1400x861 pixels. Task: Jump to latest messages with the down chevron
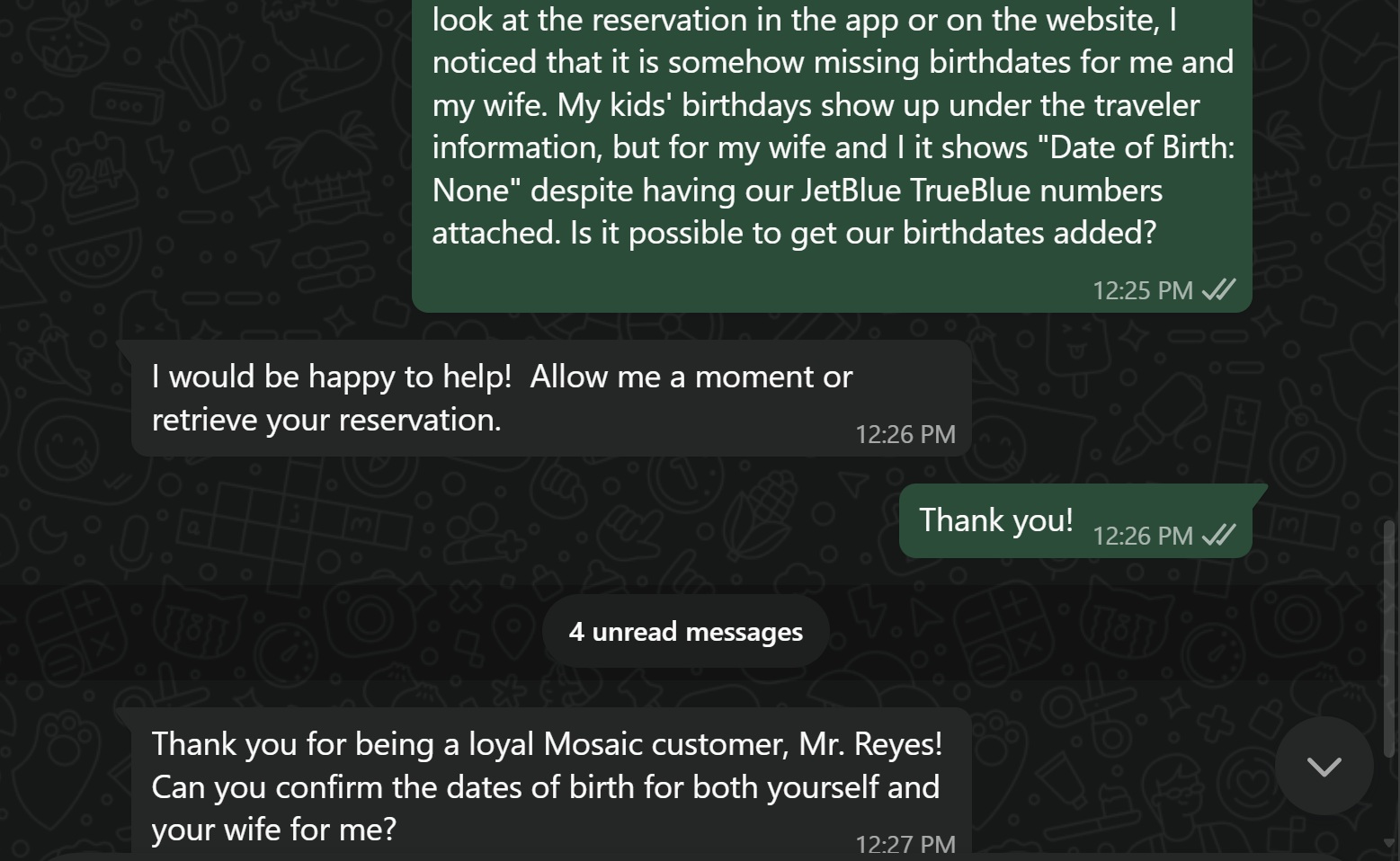(x=1324, y=766)
